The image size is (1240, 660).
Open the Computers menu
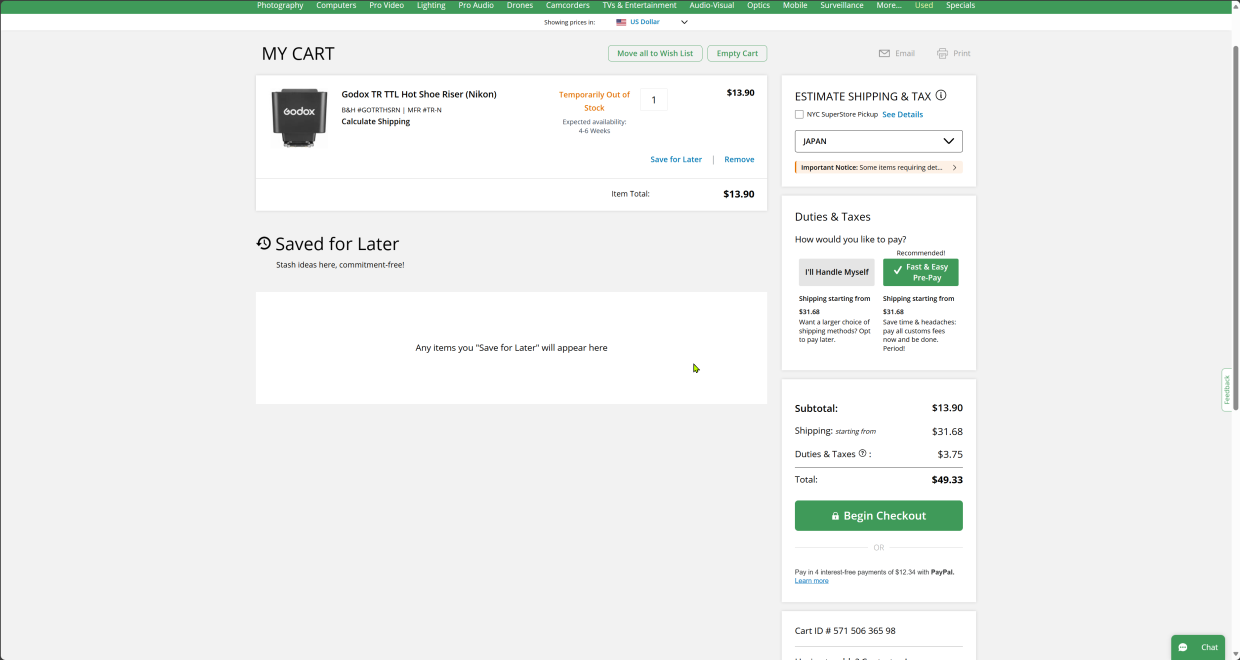(x=336, y=6)
